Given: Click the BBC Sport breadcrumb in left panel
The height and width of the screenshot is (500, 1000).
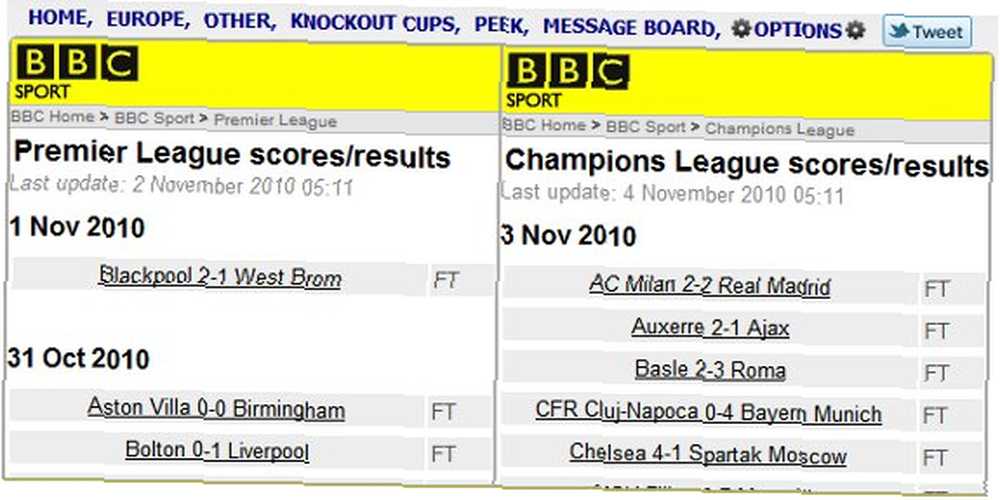Looking at the screenshot, I should (154, 119).
